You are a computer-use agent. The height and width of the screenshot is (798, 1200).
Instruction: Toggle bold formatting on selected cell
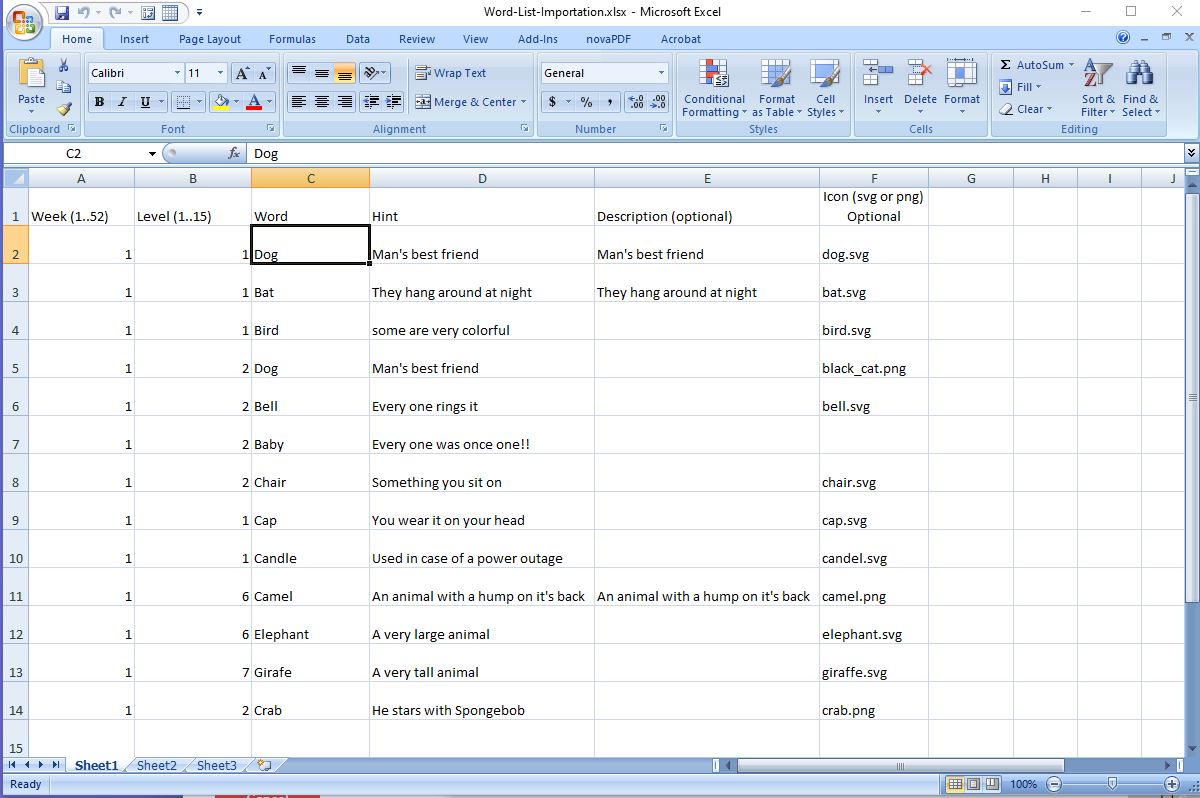[98, 102]
